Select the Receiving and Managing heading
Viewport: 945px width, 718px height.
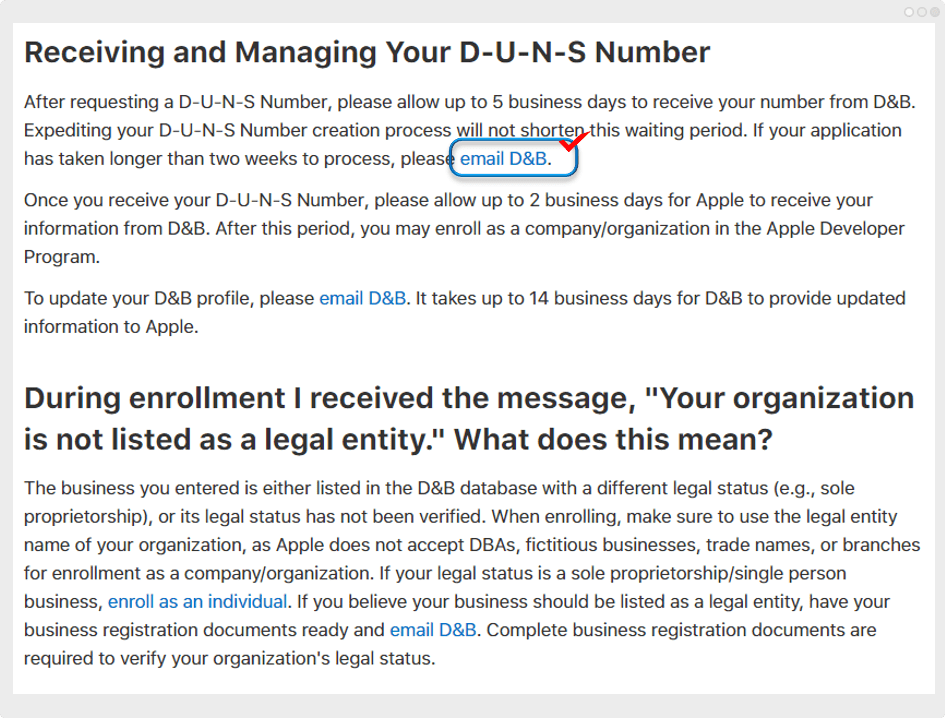[368, 51]
